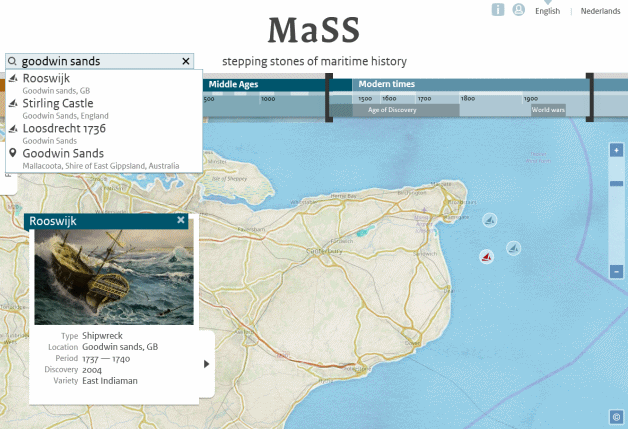Viewport: 628px width, 429px height.
Task: Switch language to English
Action: pos(548,11)
